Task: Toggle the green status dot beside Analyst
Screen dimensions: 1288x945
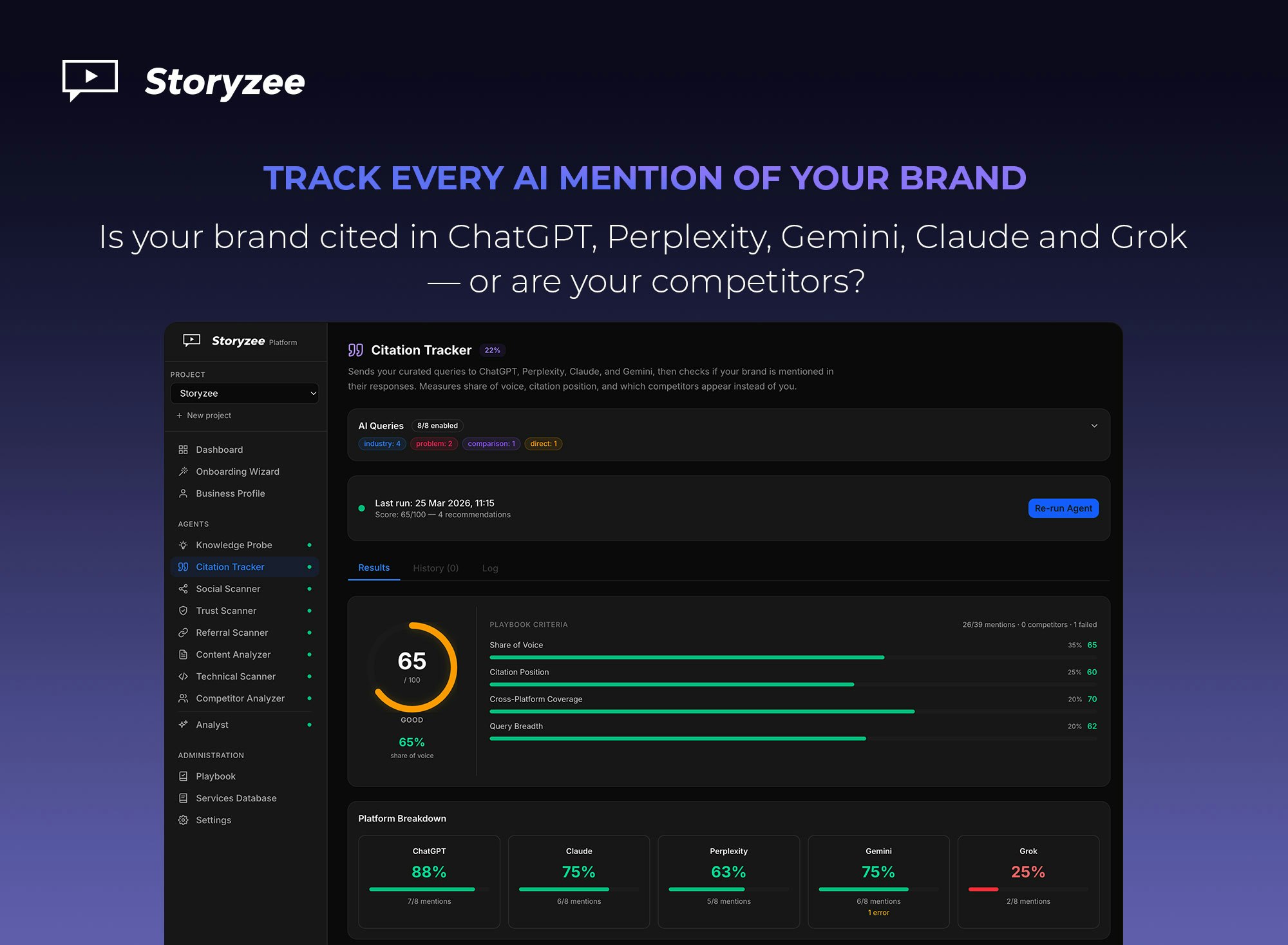Action: [x=311, y=724]
